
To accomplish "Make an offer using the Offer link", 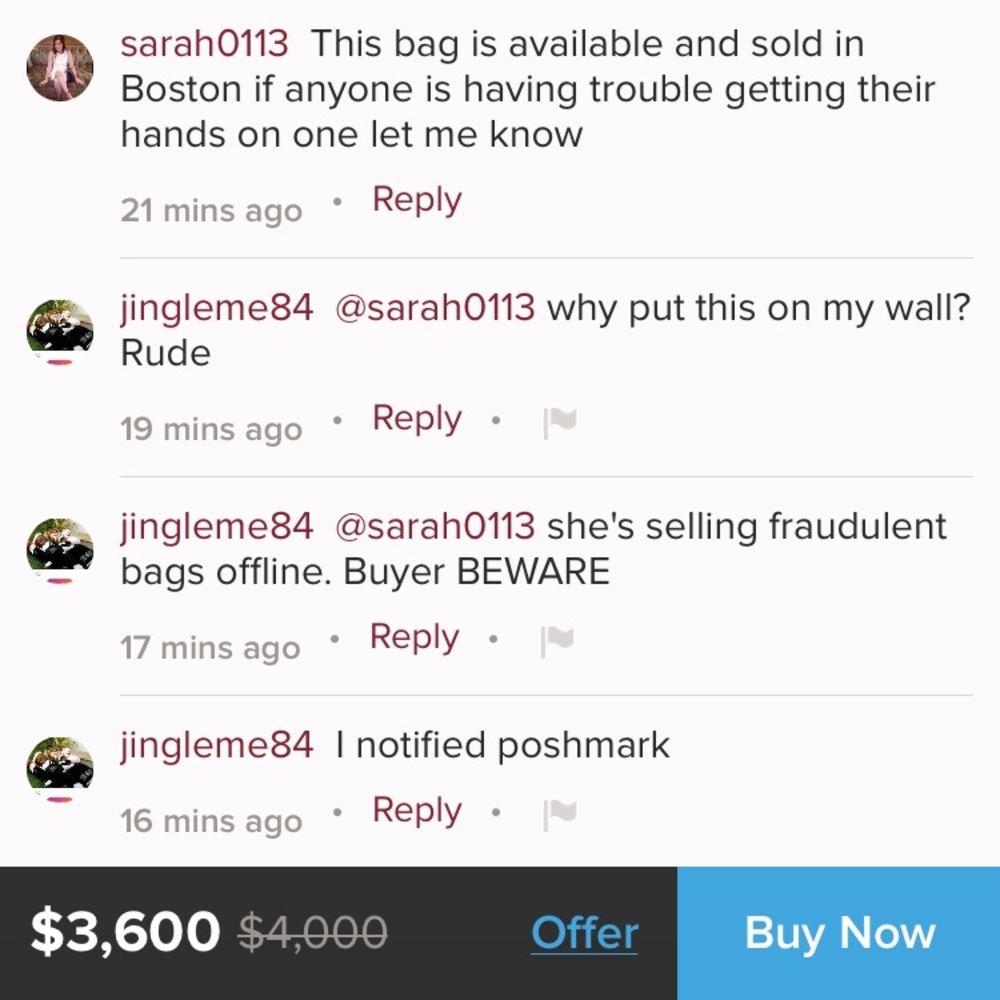I will click(584, 934).
